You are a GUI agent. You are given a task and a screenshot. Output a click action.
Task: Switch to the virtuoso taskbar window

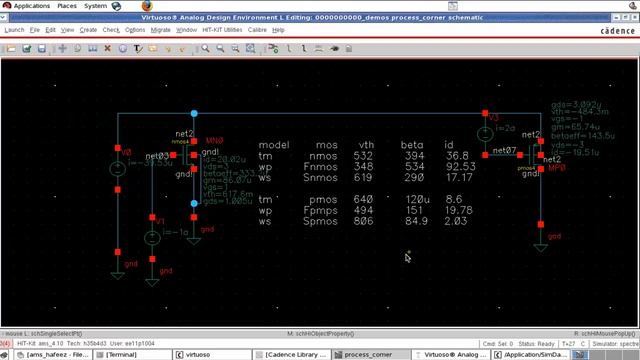click(212, 354)
